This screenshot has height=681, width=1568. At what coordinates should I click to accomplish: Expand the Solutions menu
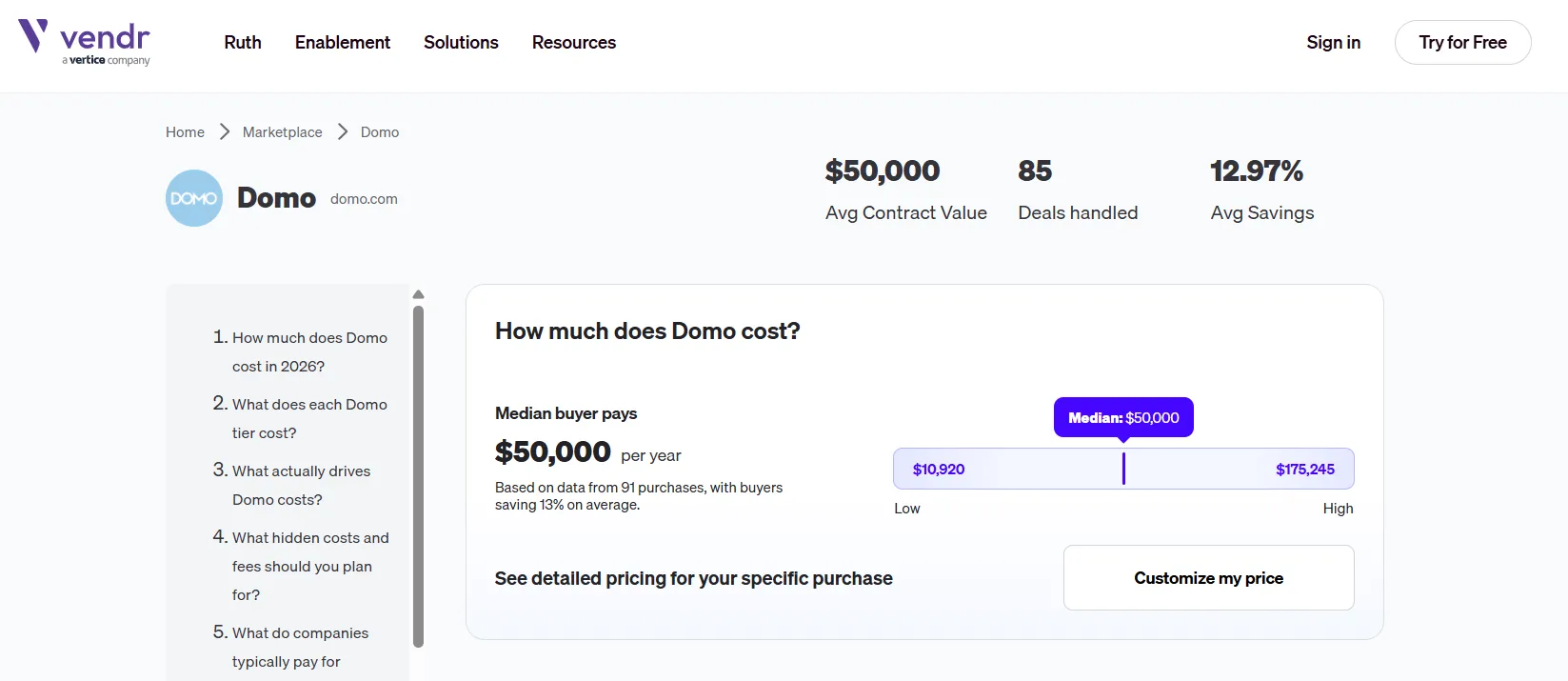point(461,43)
